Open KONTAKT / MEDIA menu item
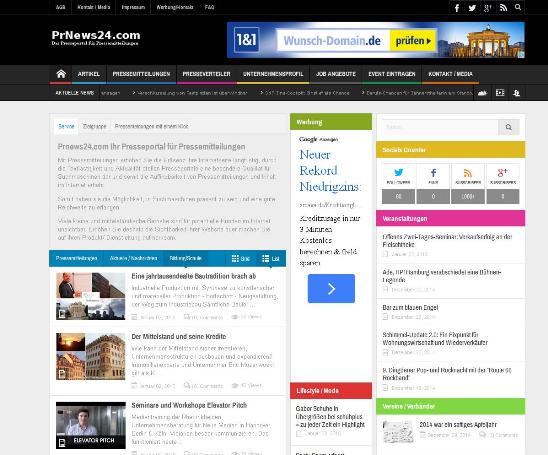The width and height of the screenshot is (548, 455). pyautogui.click(x=450, y=74)
